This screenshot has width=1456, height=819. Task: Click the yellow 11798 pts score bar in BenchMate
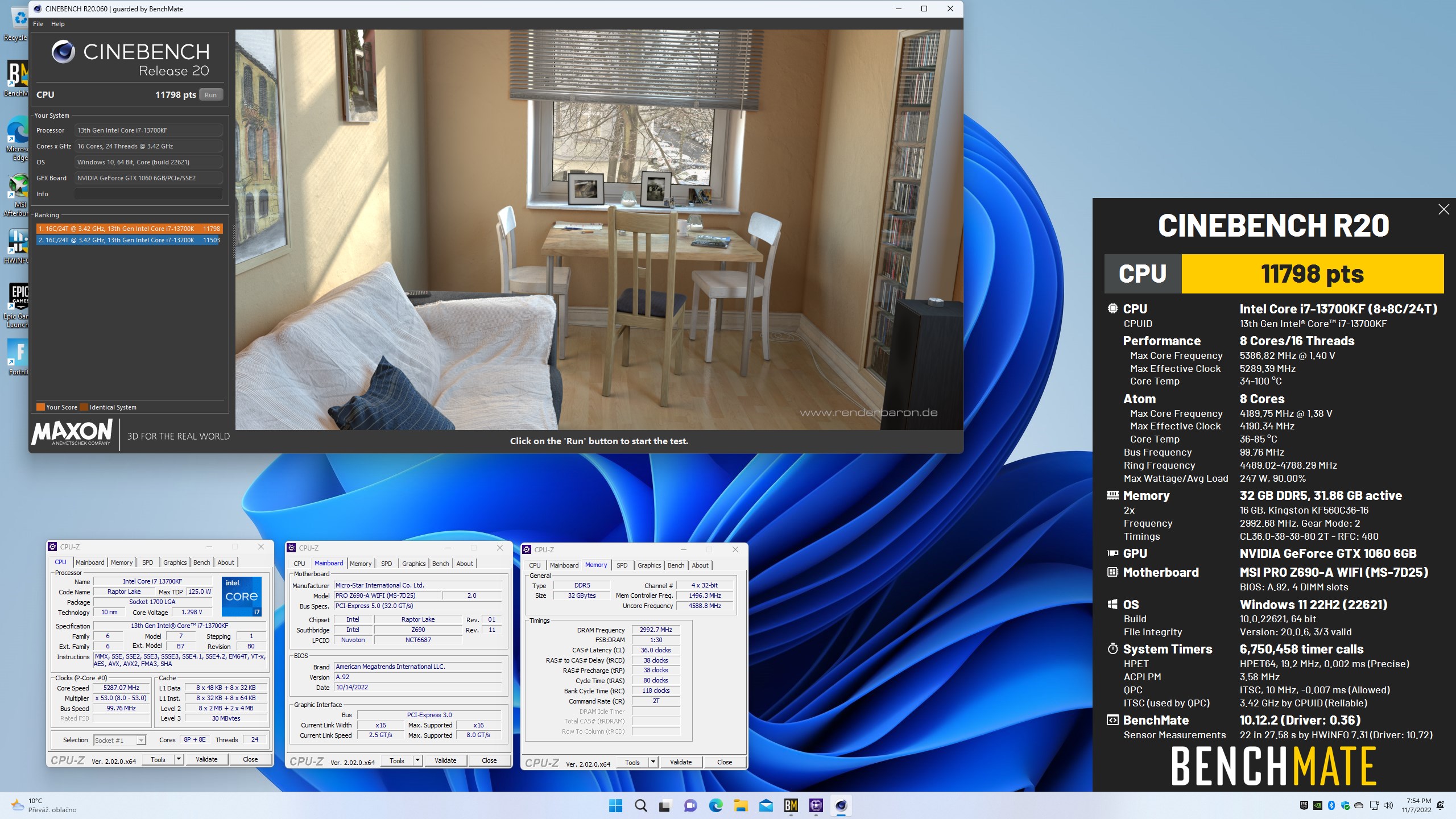(x=1312, y=274)
